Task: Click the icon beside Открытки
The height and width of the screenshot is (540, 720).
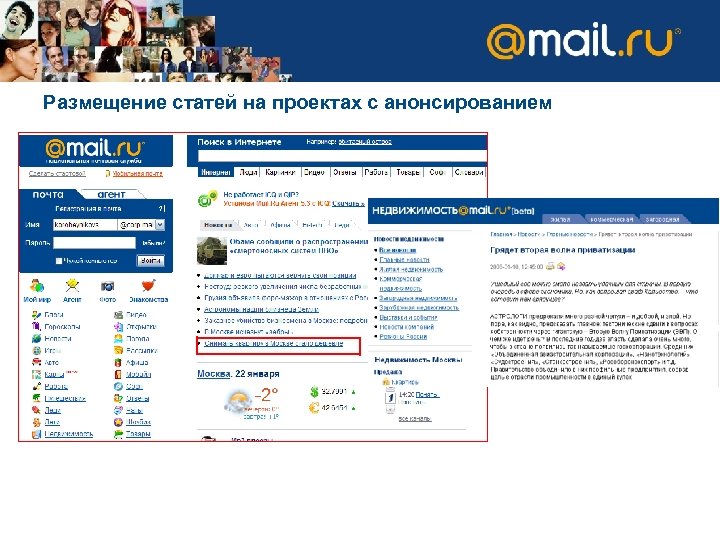Action: (118, 326)
